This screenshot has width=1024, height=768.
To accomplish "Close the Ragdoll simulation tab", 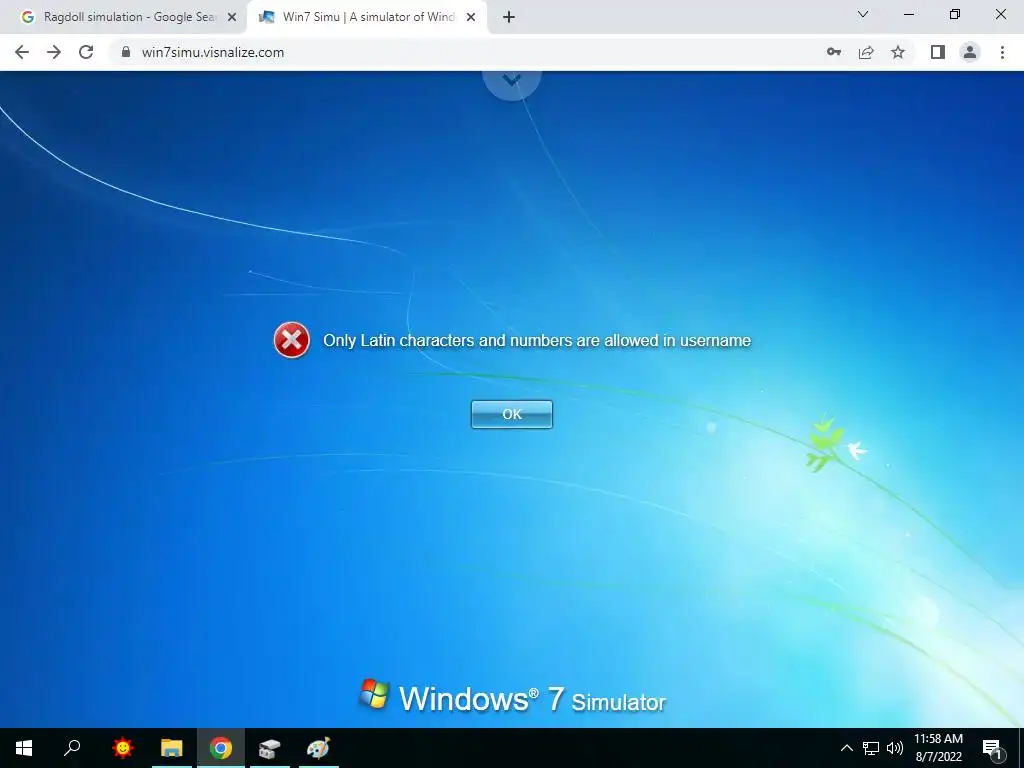I will pyautogui.click(x=232, y=18).
